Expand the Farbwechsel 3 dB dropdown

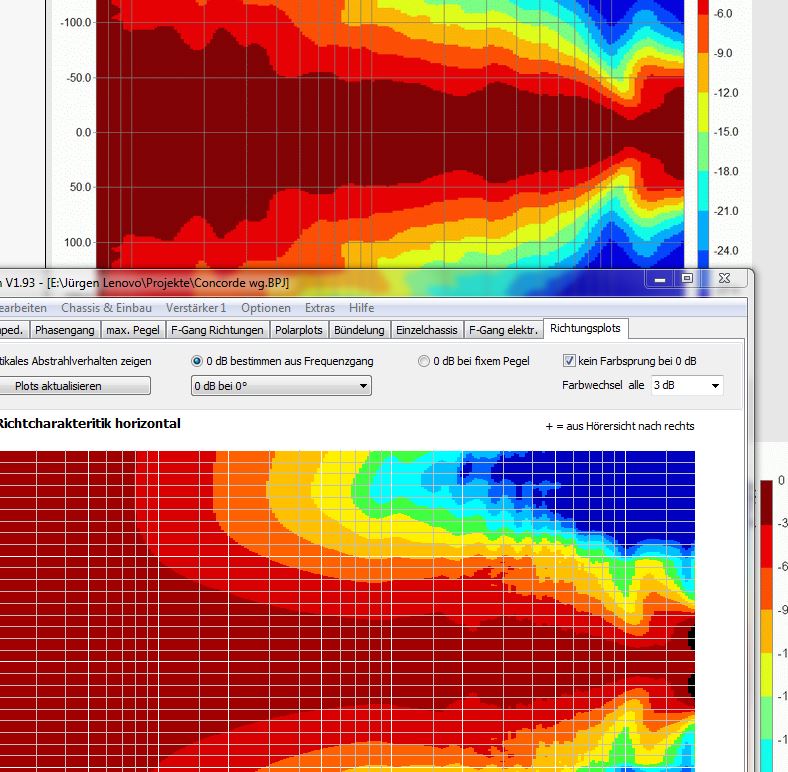(x=686, y=385)
